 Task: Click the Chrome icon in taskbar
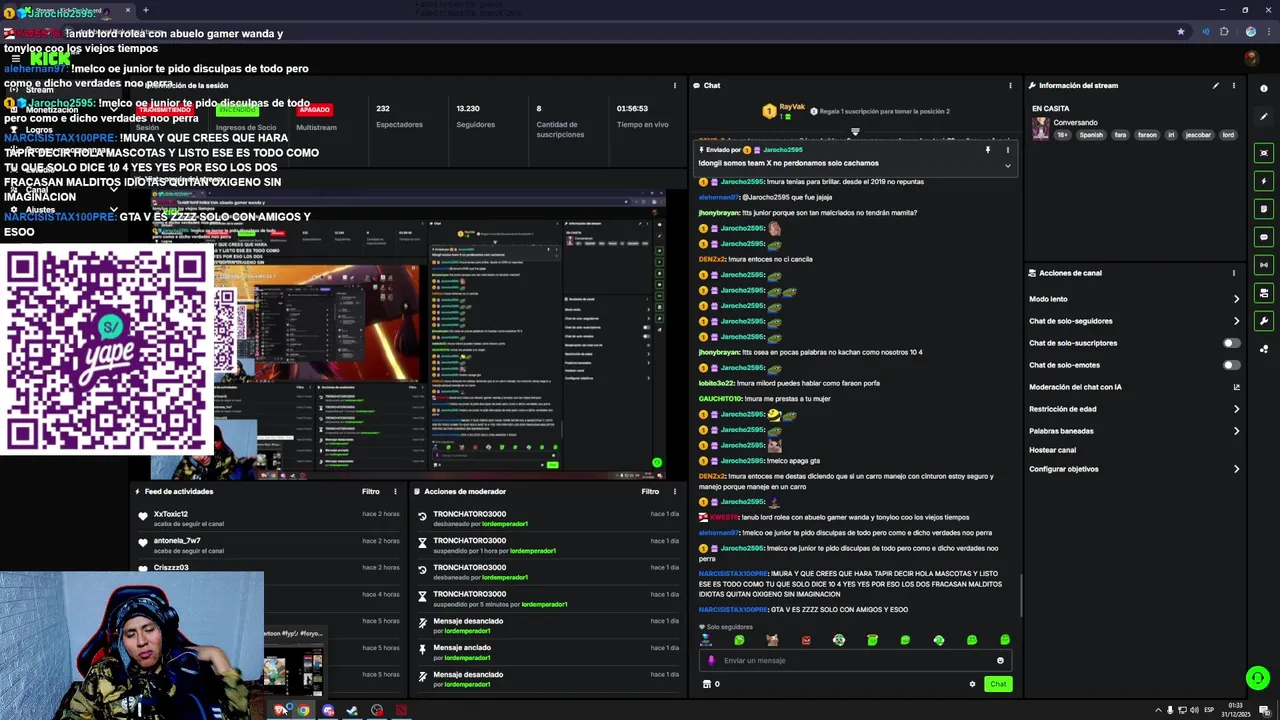point(303,711)
